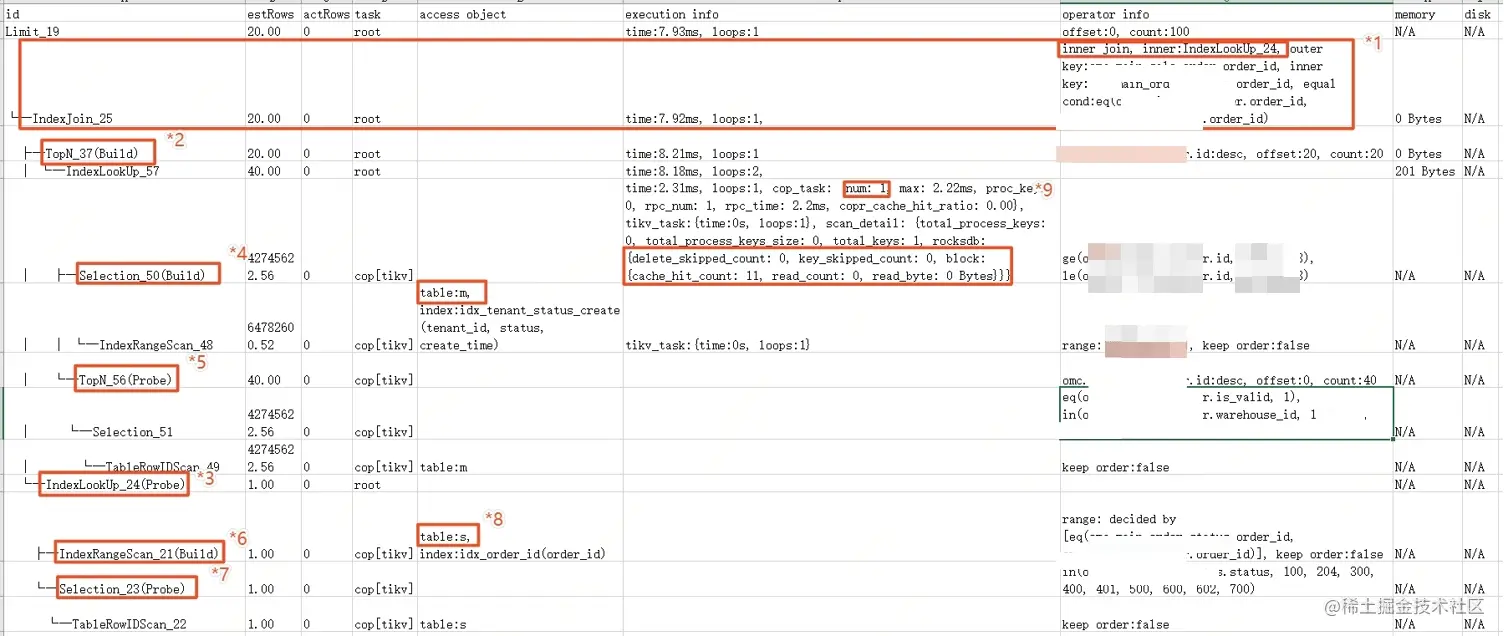Click the "time:8.18ms, loops:2," cell
1504x636 pixels.
pos(840,171)
